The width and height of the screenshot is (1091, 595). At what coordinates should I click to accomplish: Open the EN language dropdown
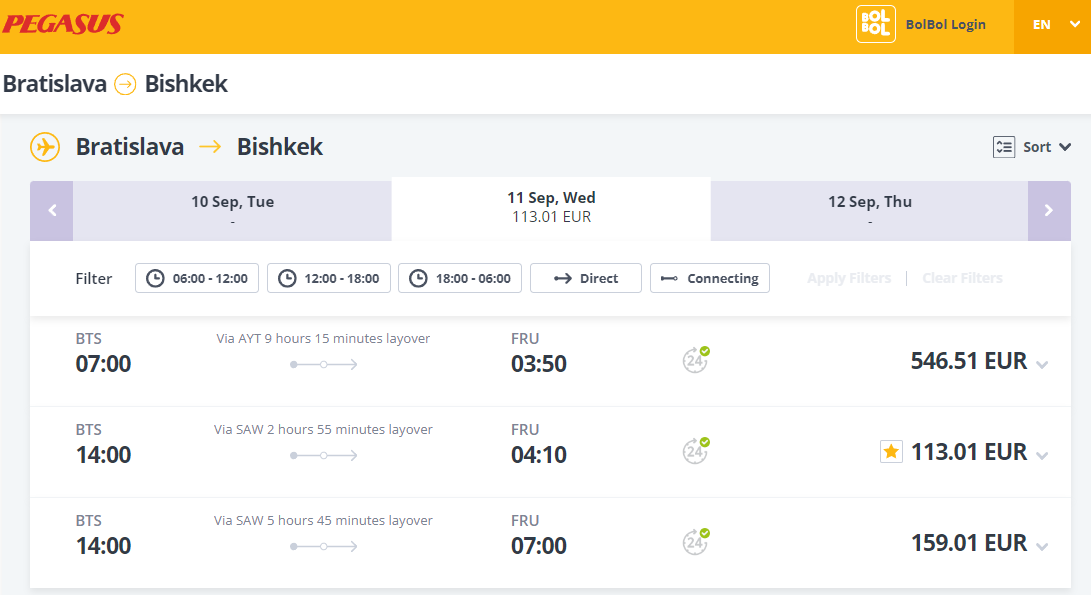click(1052, 24)
